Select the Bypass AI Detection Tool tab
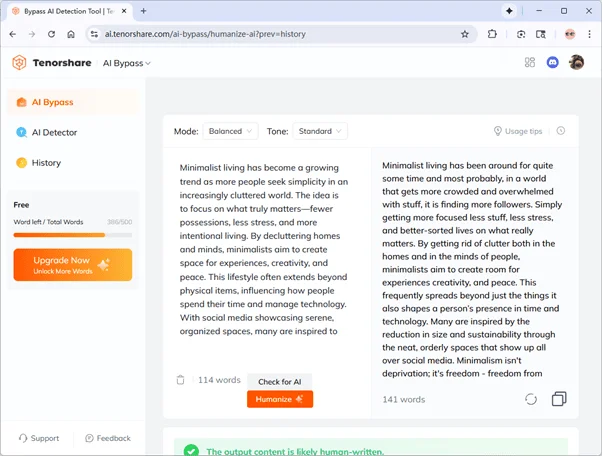The image size is (602, 456). 69,11
